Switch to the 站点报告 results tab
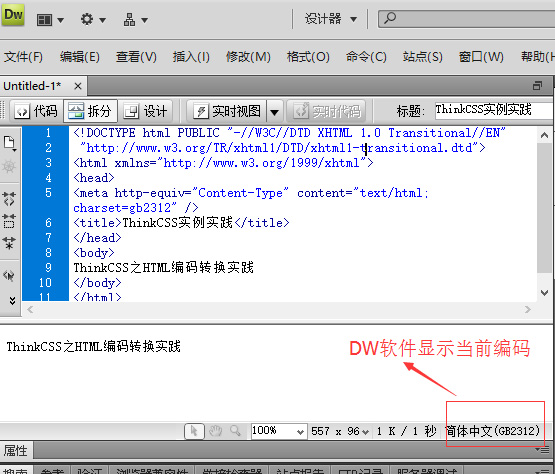This screenshot has width=555, height=474. coord(299,471)
